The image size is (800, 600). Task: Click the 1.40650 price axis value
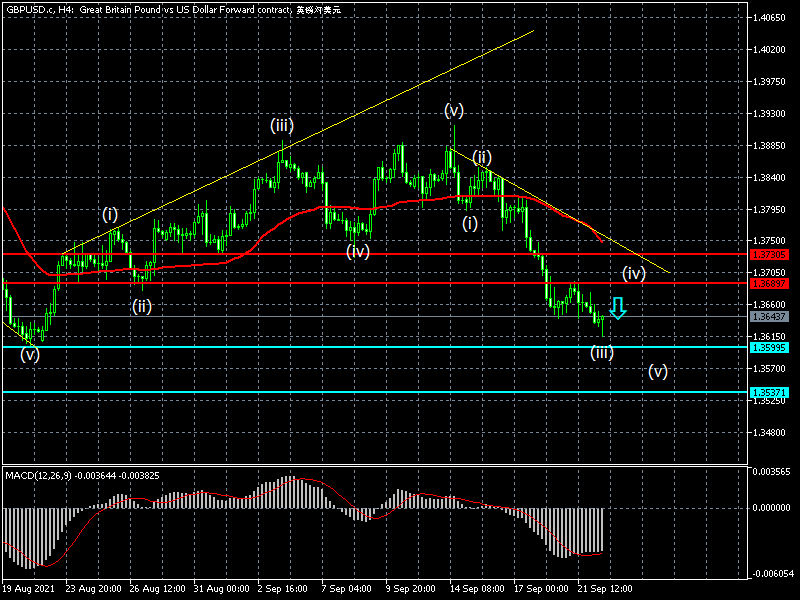pos(769,18)
